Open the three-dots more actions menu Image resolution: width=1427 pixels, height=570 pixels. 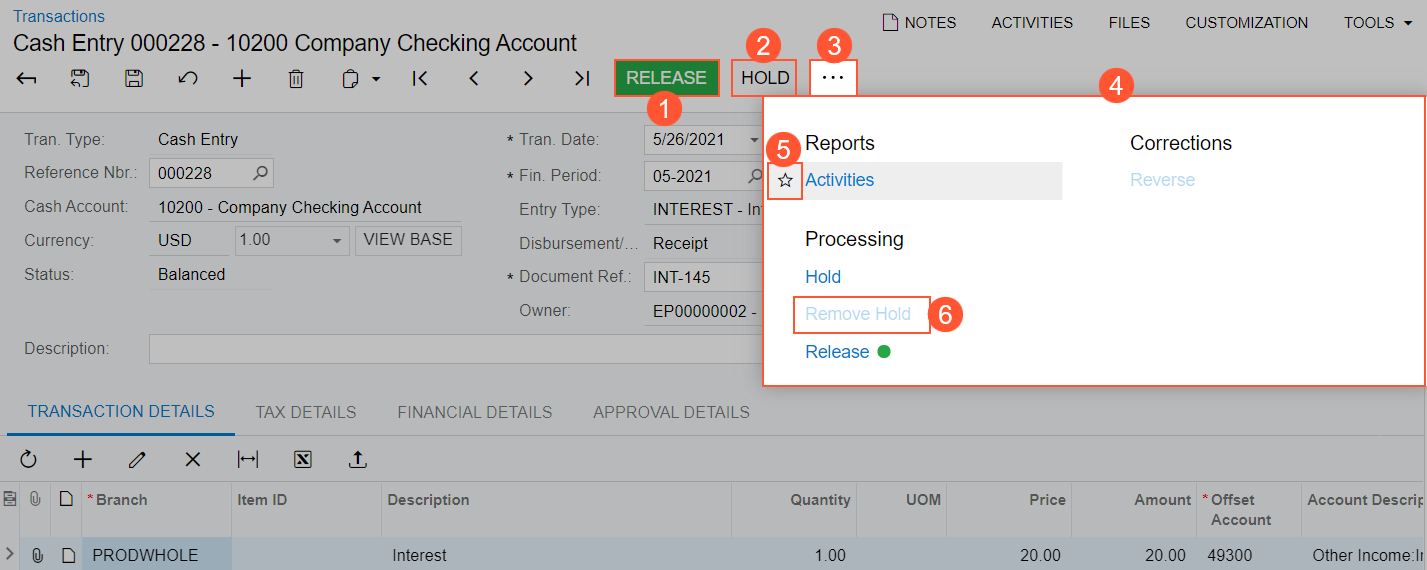point(833,78)
